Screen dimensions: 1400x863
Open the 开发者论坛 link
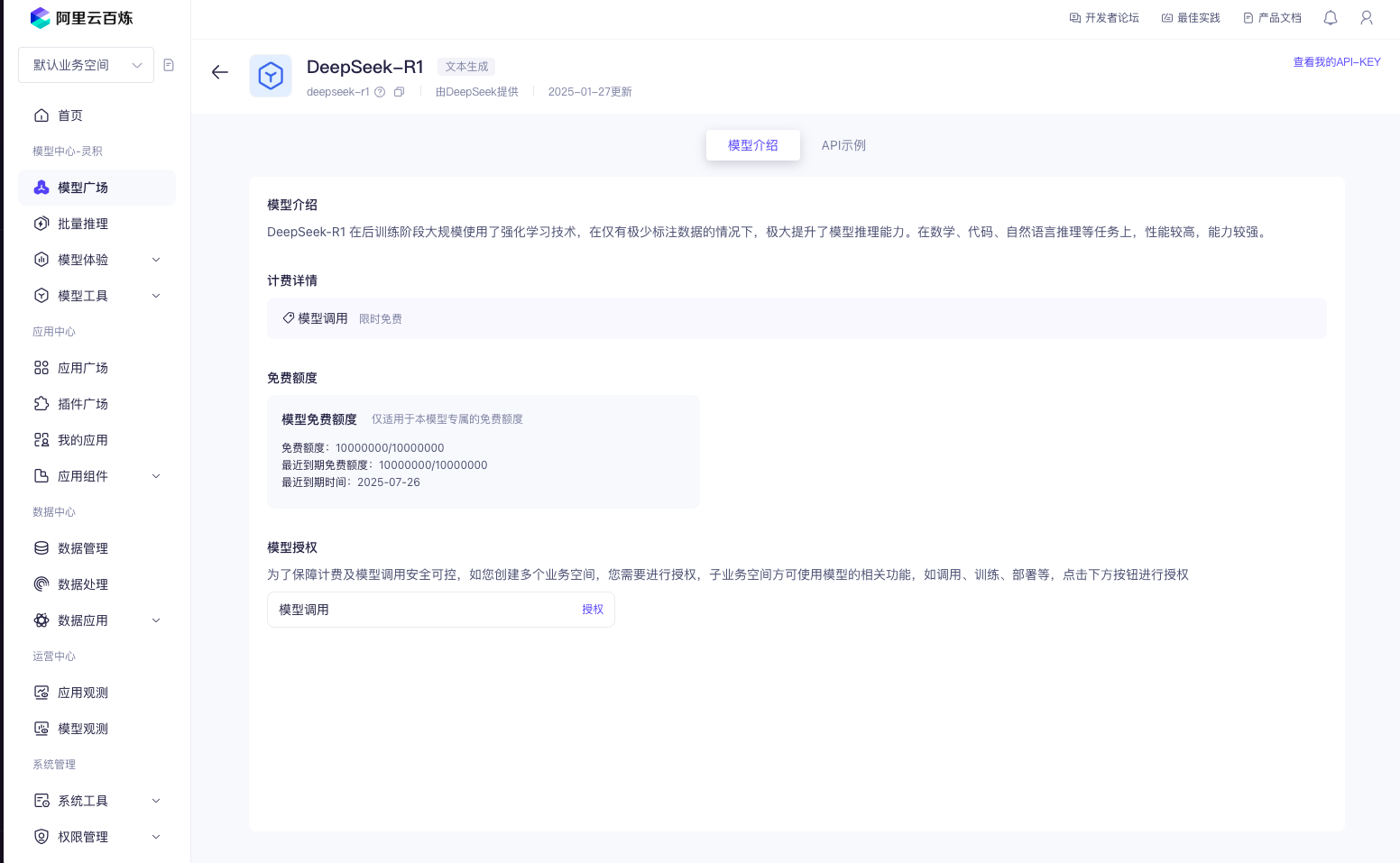[x=1104, y=18]
